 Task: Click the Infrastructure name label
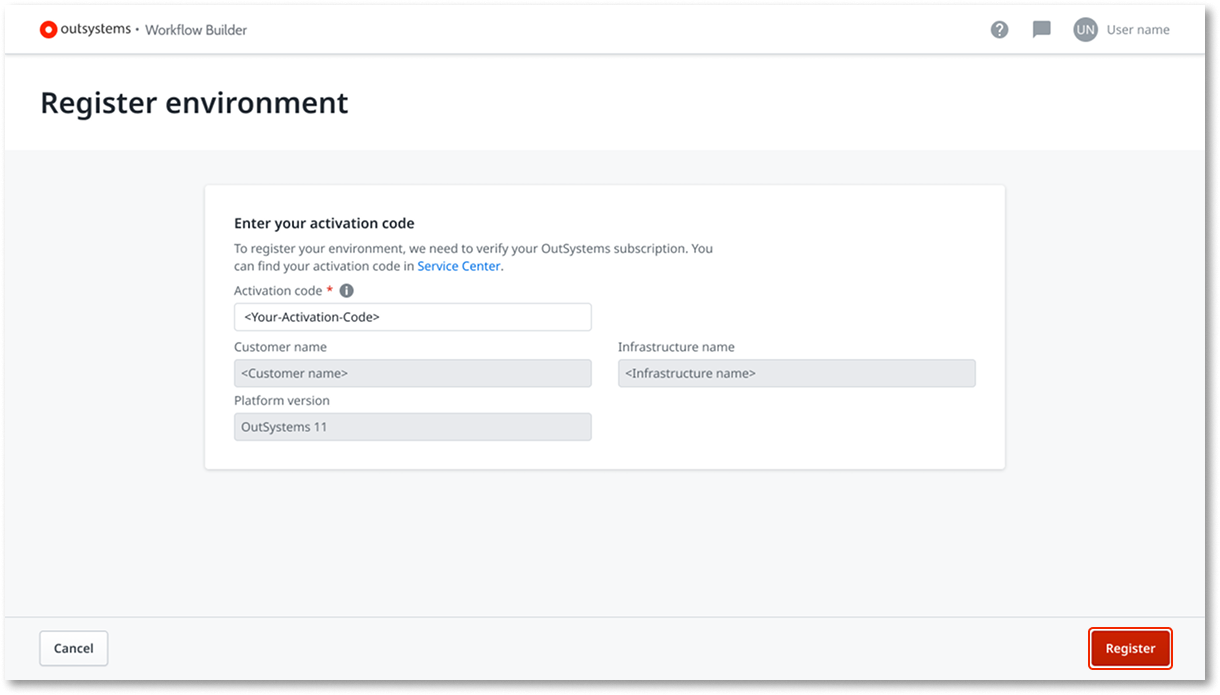click(x=676, y=347)
